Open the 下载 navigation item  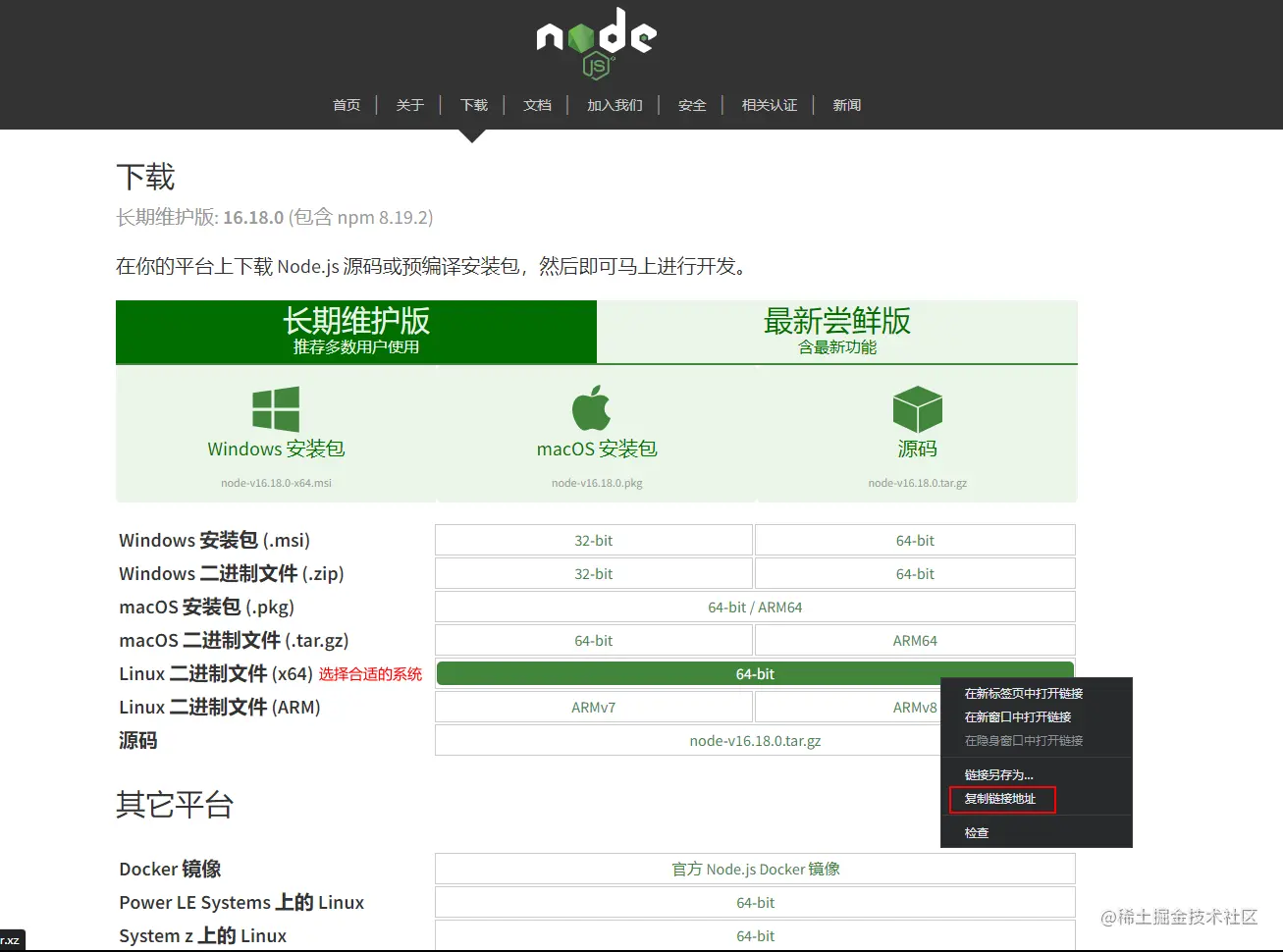pyautogui.click(x=474, y=105)
